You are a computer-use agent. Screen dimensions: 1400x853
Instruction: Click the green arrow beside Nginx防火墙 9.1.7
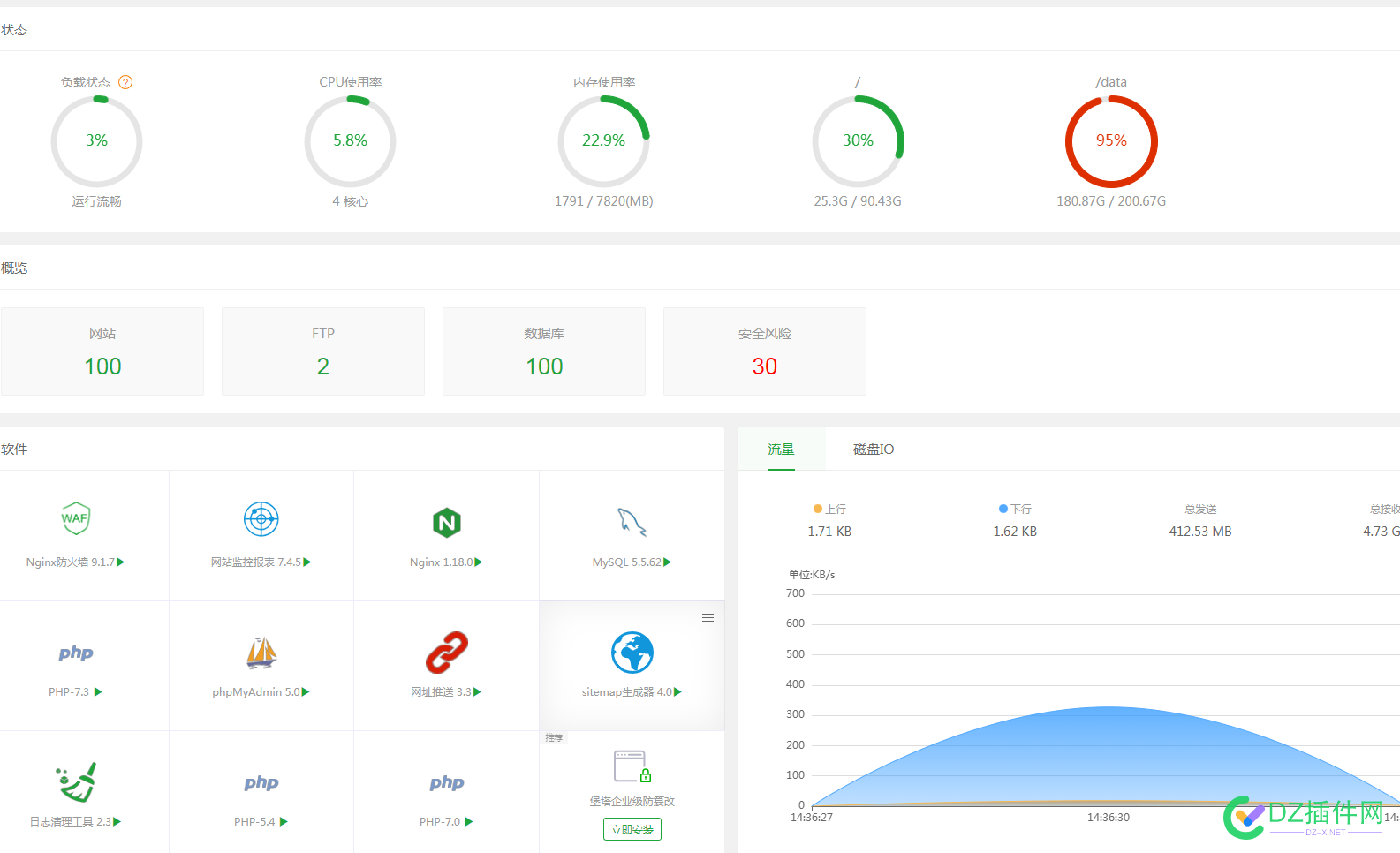[121, 562]
